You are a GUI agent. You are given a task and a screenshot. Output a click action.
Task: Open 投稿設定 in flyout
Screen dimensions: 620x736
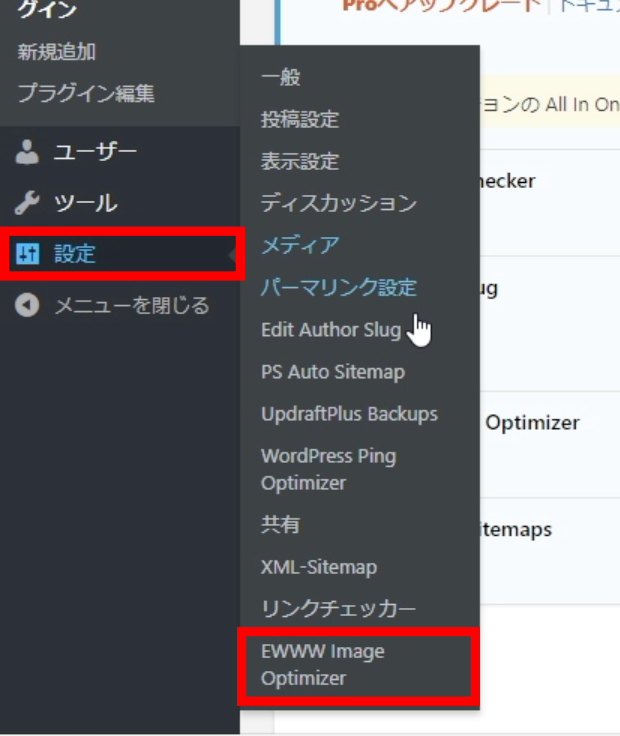click(x=300, y=119)
